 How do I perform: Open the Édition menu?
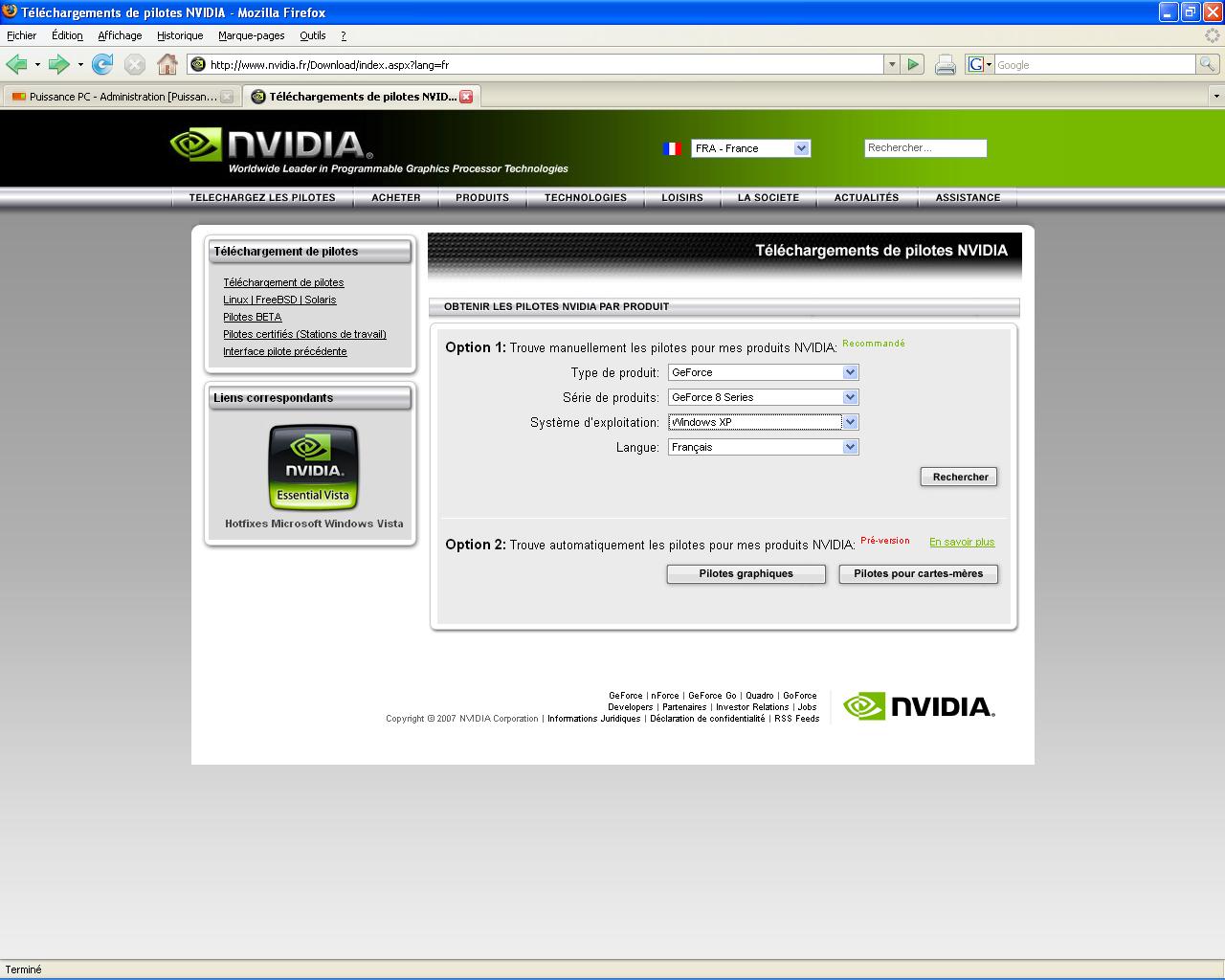67,35
